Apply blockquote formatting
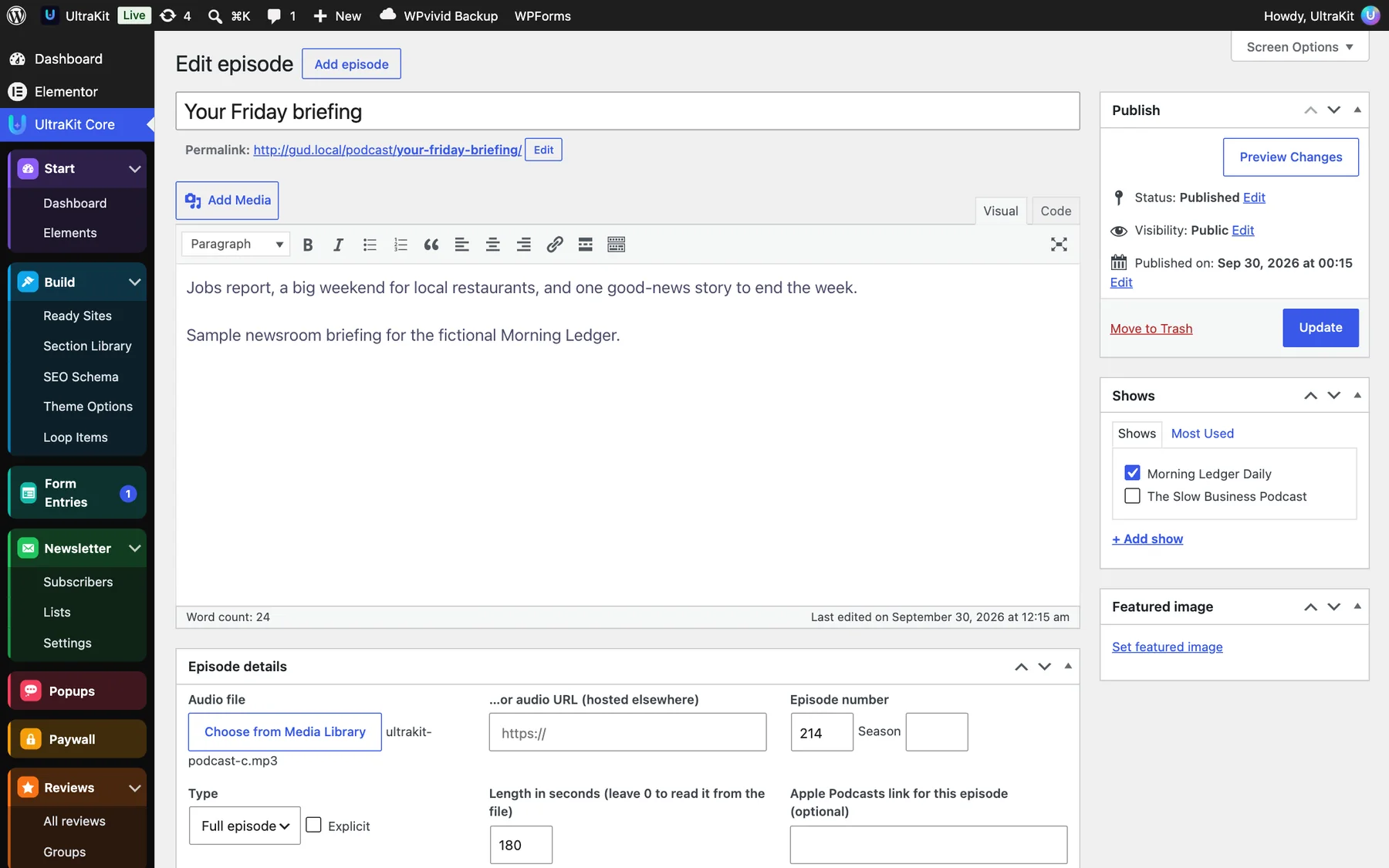Screen dimensions: 1389x868 point(431,245)
